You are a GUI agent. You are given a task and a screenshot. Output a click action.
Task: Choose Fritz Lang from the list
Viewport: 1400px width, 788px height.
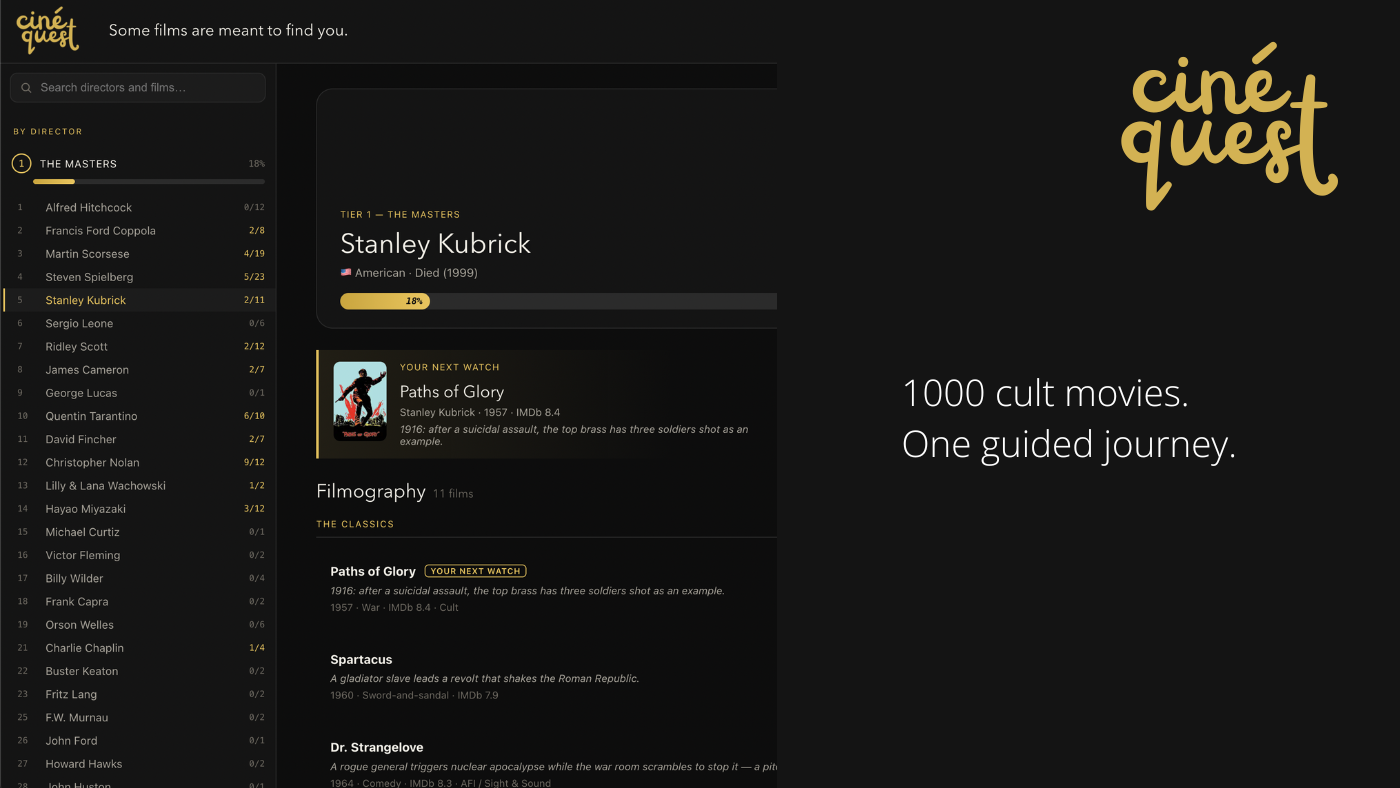click(138, 694)
